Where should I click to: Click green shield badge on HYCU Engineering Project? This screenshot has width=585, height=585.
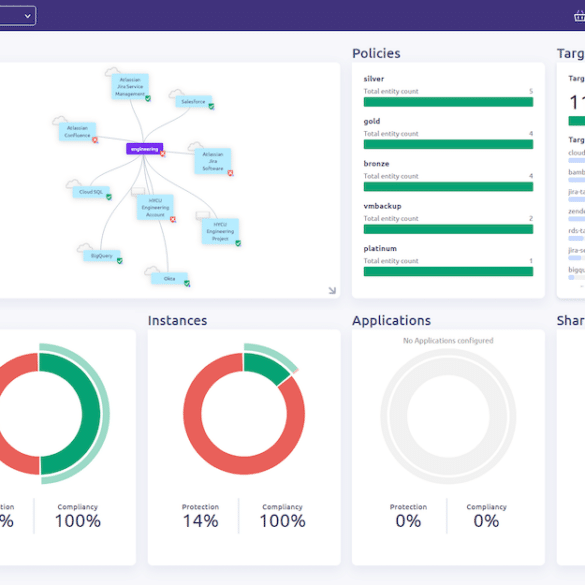pos(238,243)
